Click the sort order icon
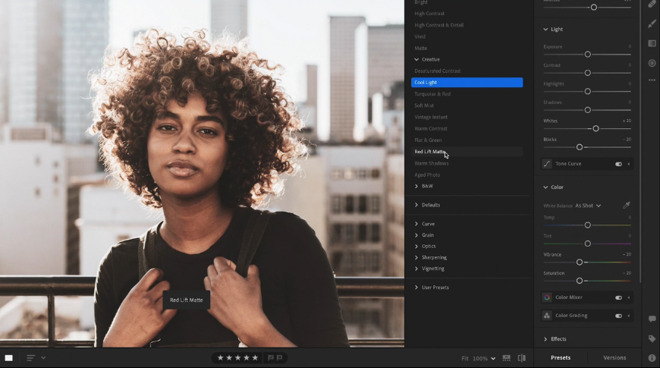Image resolution: width=660 pixels, height=368 pixels. click(30, 358)
